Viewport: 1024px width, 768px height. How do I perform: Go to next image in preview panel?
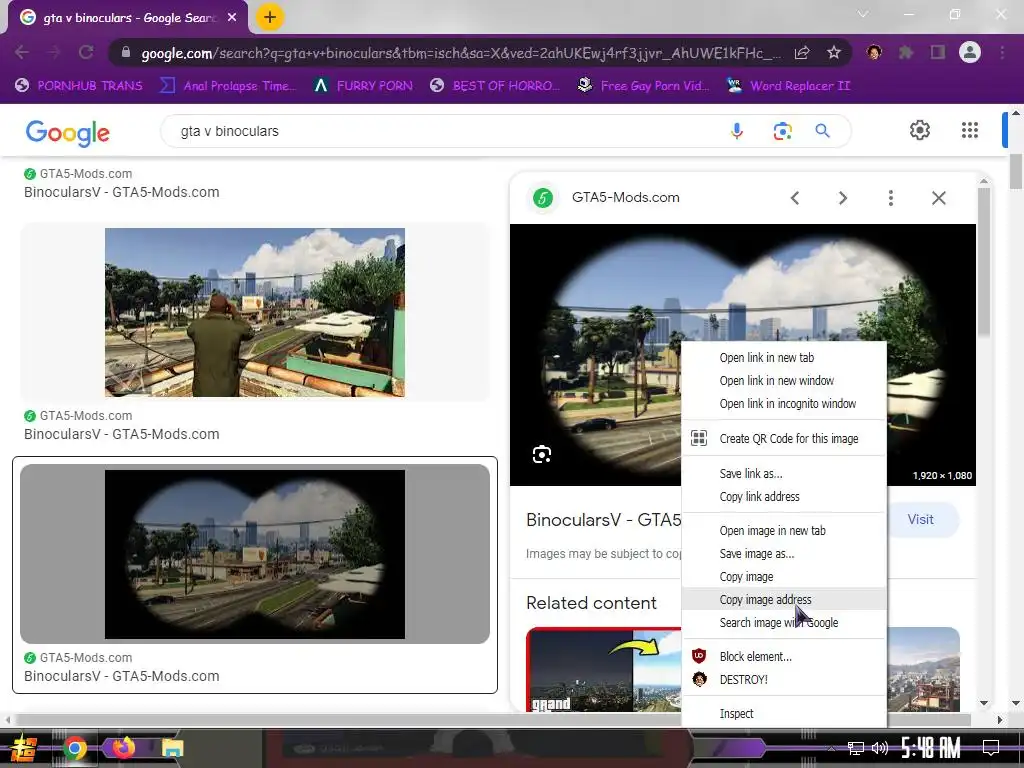coord(842,198)
